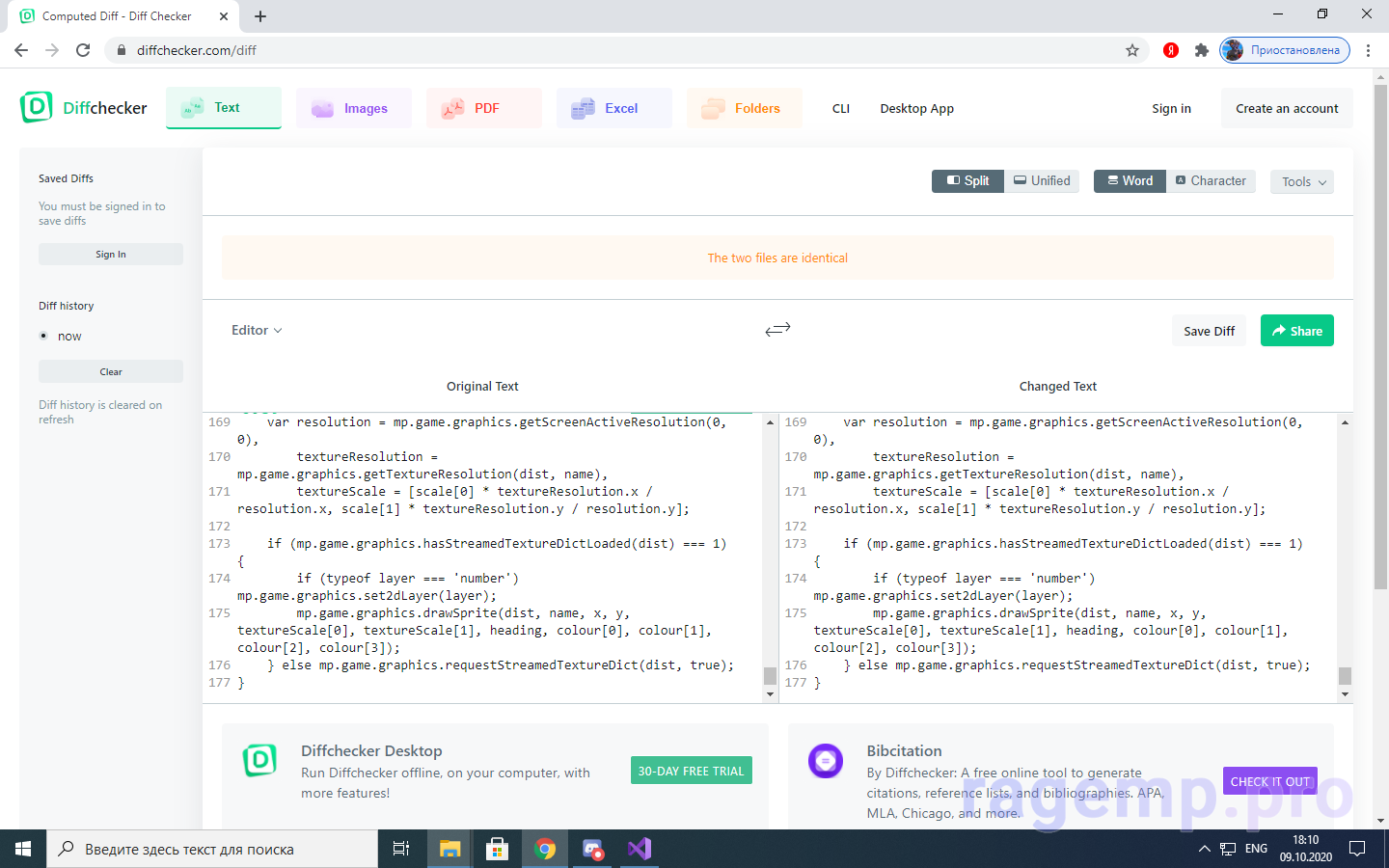
Task: Select the Split view mode
Action: point(967,181)
